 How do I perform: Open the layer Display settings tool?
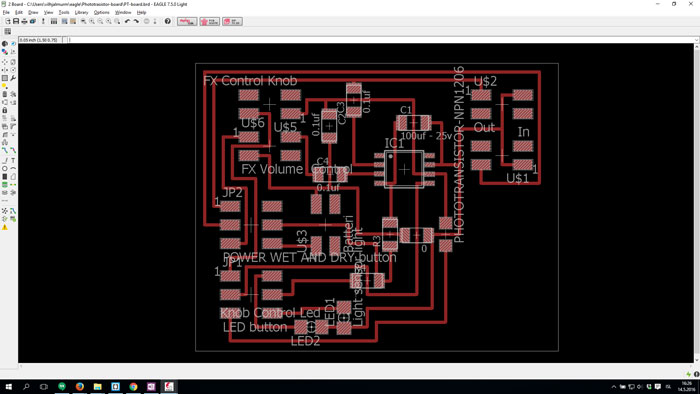point(5,52)
